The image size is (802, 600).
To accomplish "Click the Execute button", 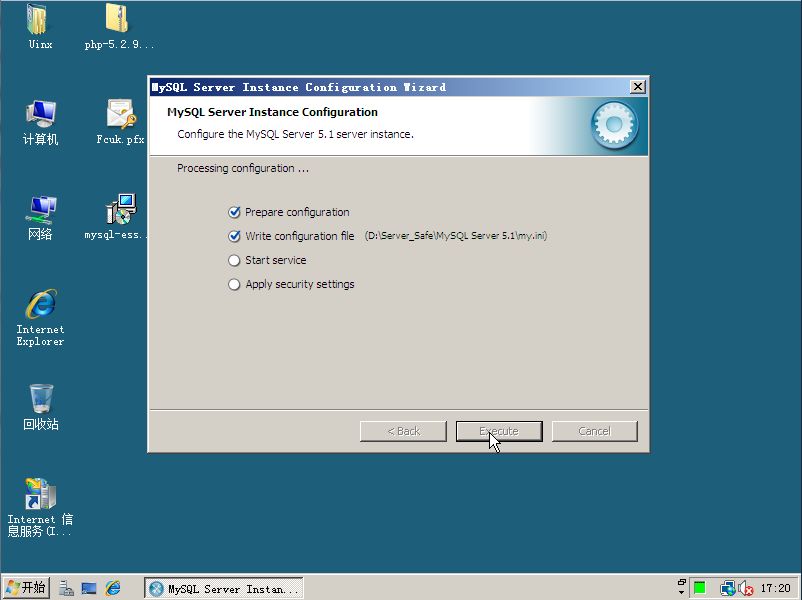I will pos(499,431).
